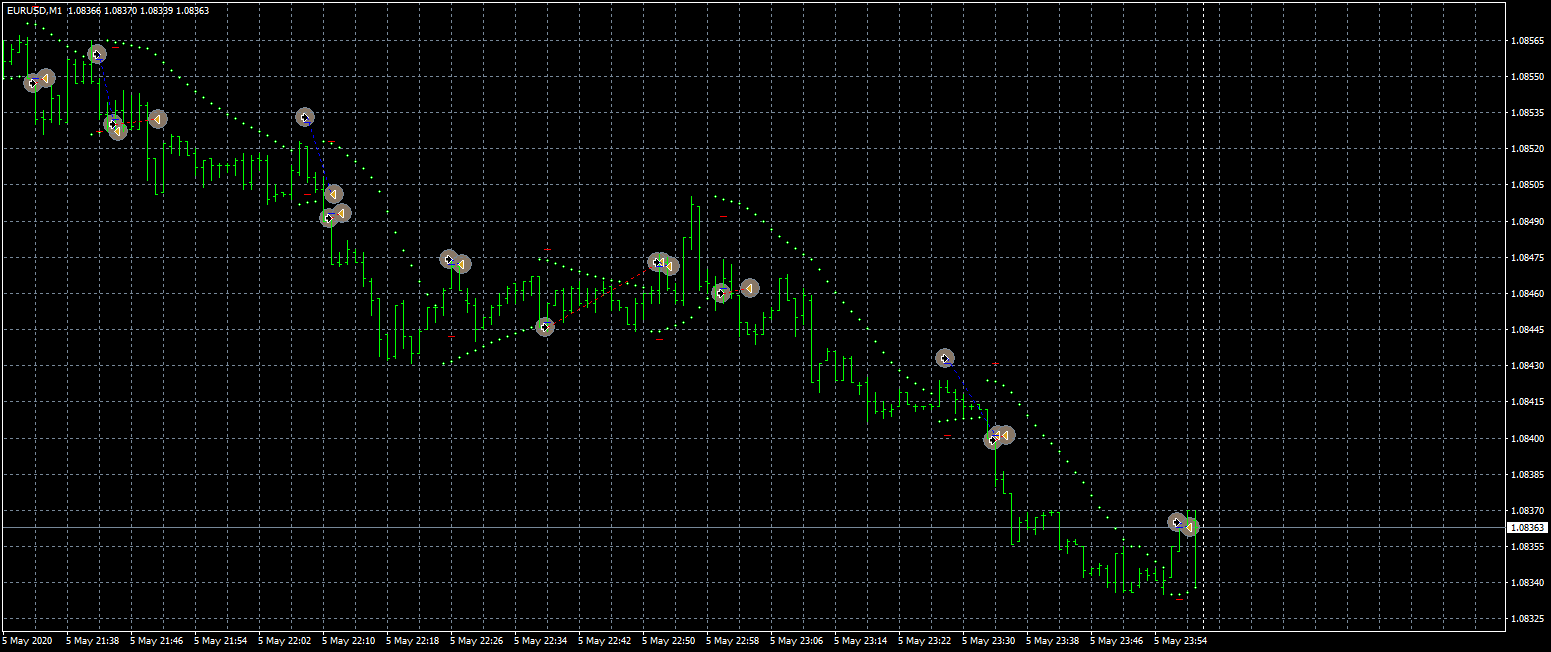Click the 5 May 23:06 time label
The height and width of the screenshot is (652, 1551).
point(797,640)
